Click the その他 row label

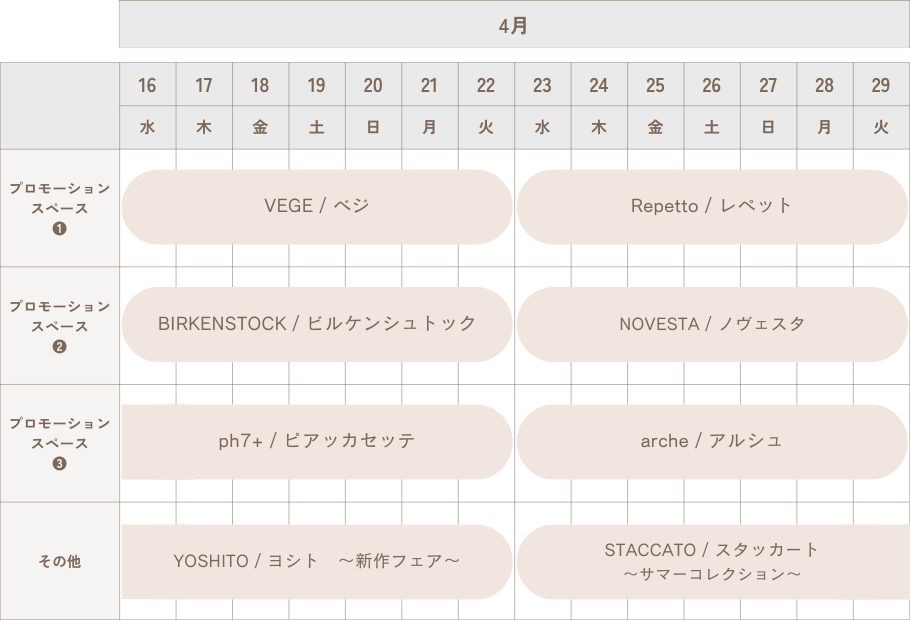tap(60, 561)
